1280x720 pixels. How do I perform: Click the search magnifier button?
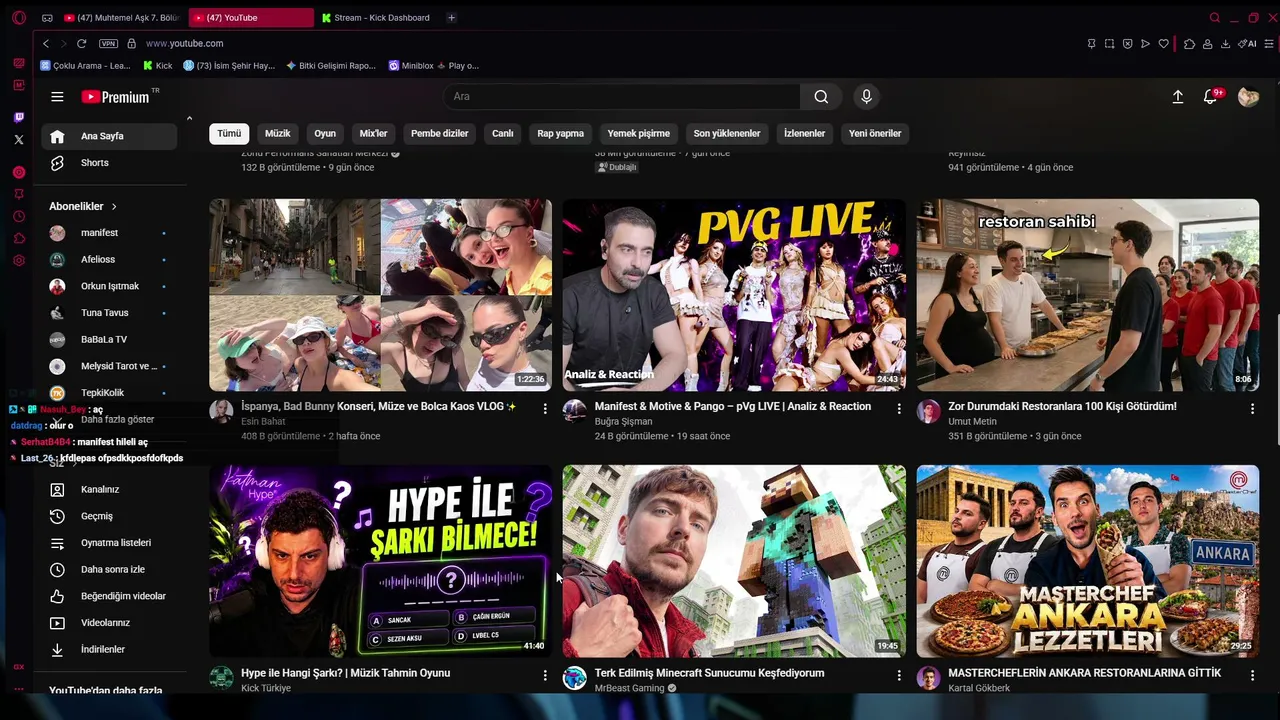(821, 97)
